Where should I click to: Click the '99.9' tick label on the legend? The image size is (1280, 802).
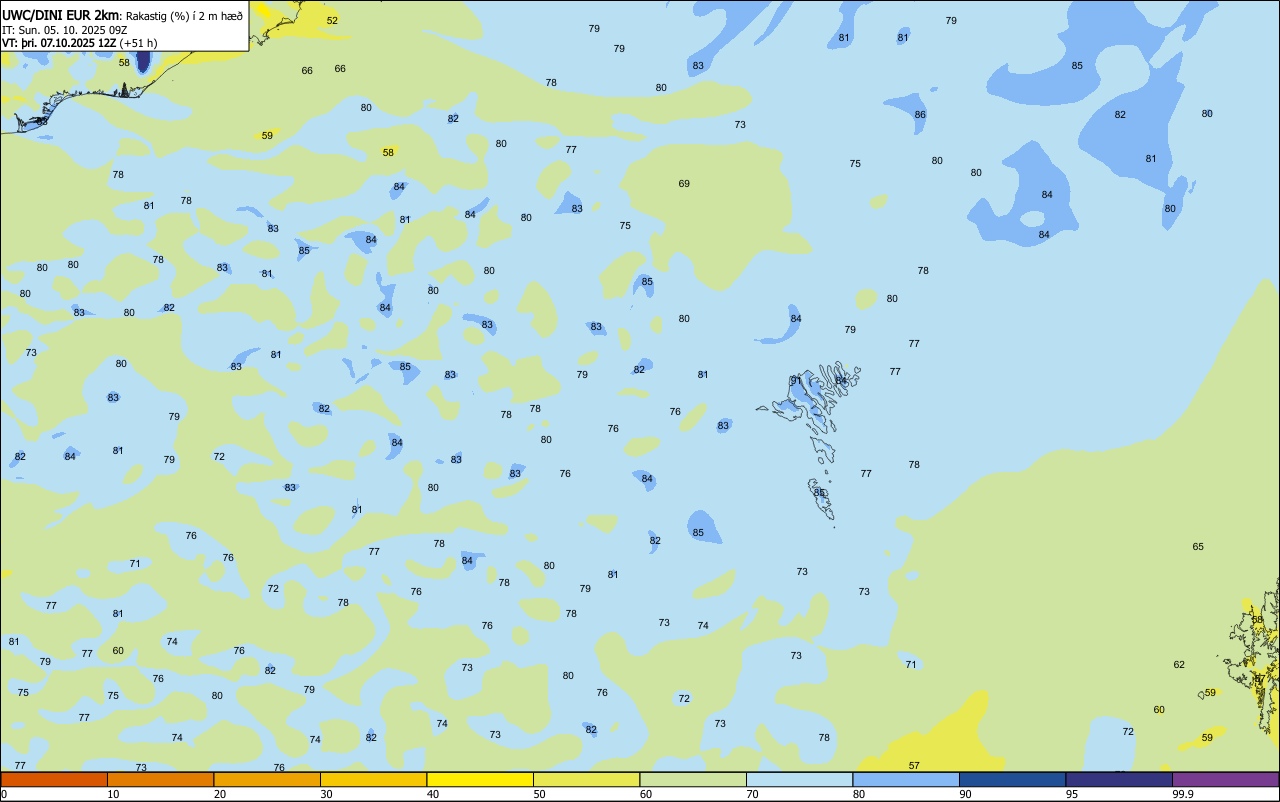click(1183, 794)
